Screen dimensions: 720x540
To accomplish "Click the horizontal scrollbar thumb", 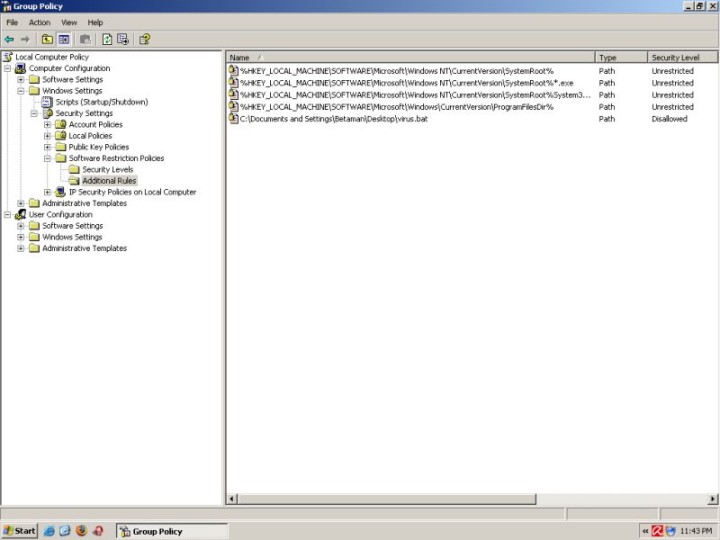I will pyautogui.click(x=387, y=499).
